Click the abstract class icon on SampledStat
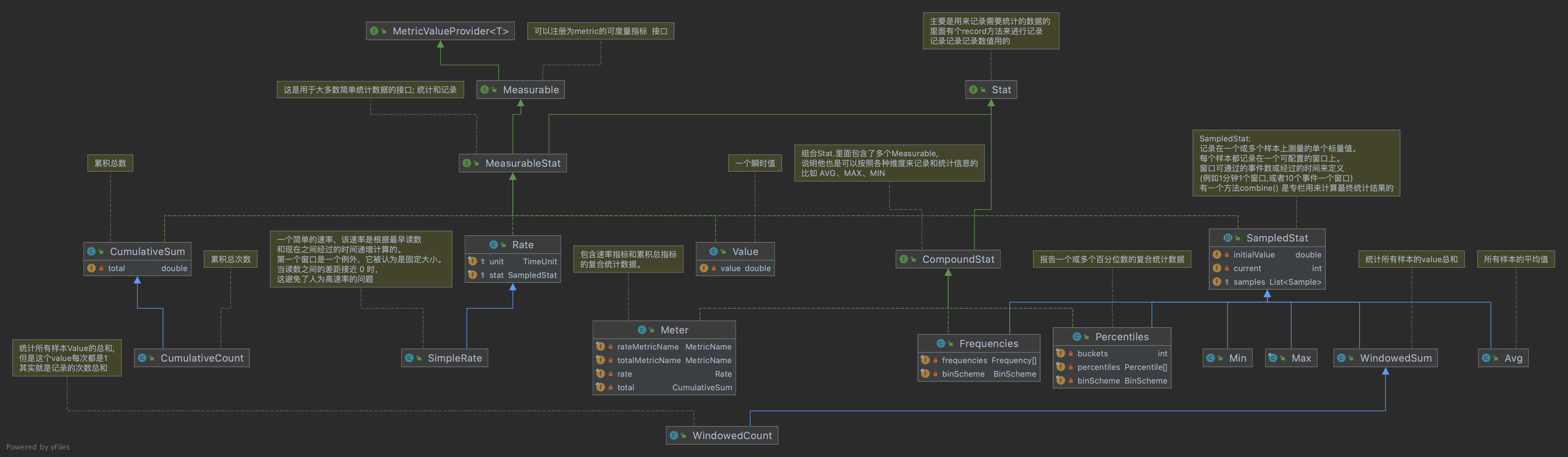Viewport: 1568px width, 457px height. click(x=1228, y=238)
